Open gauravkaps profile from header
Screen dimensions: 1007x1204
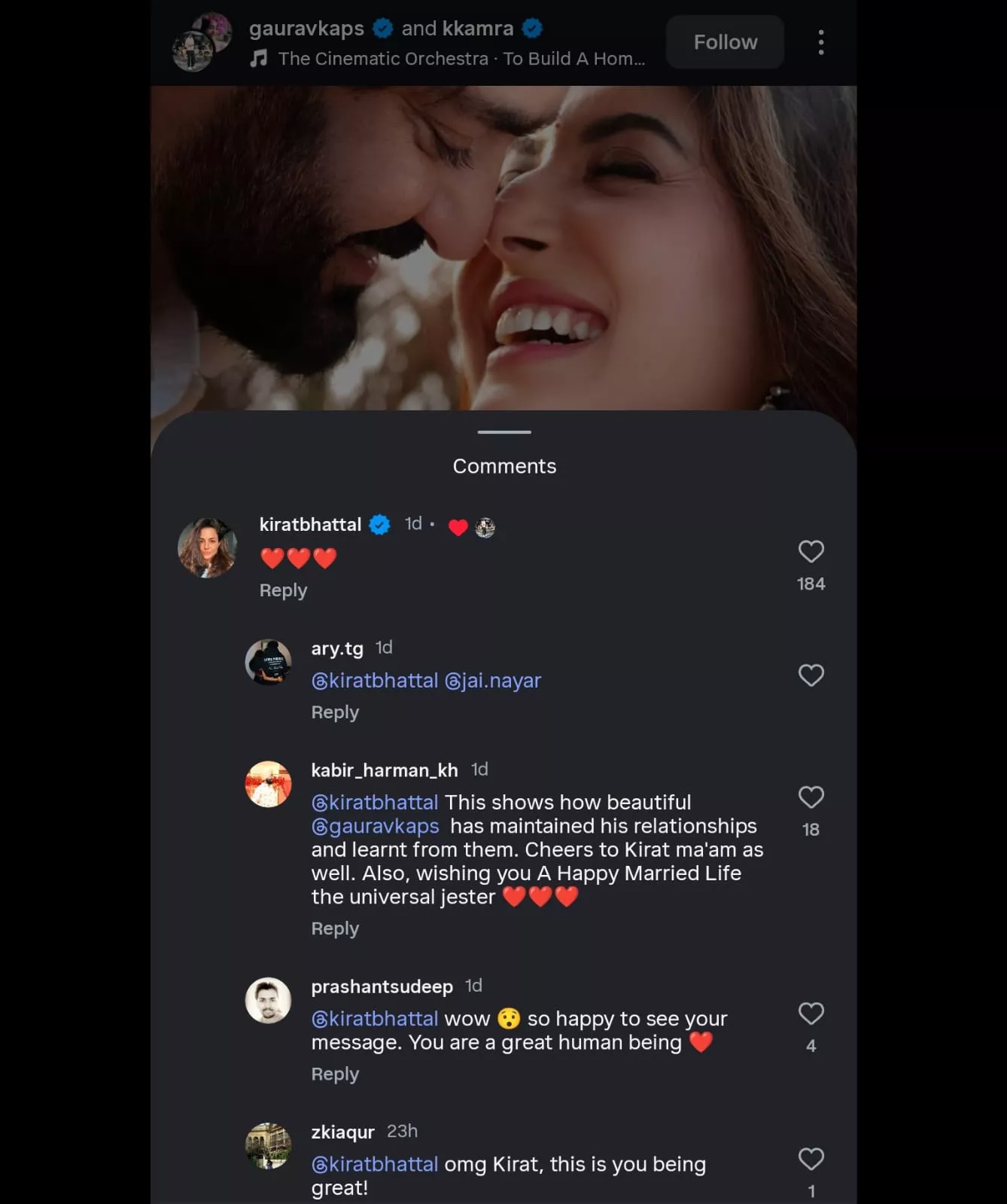coord(306,29)
